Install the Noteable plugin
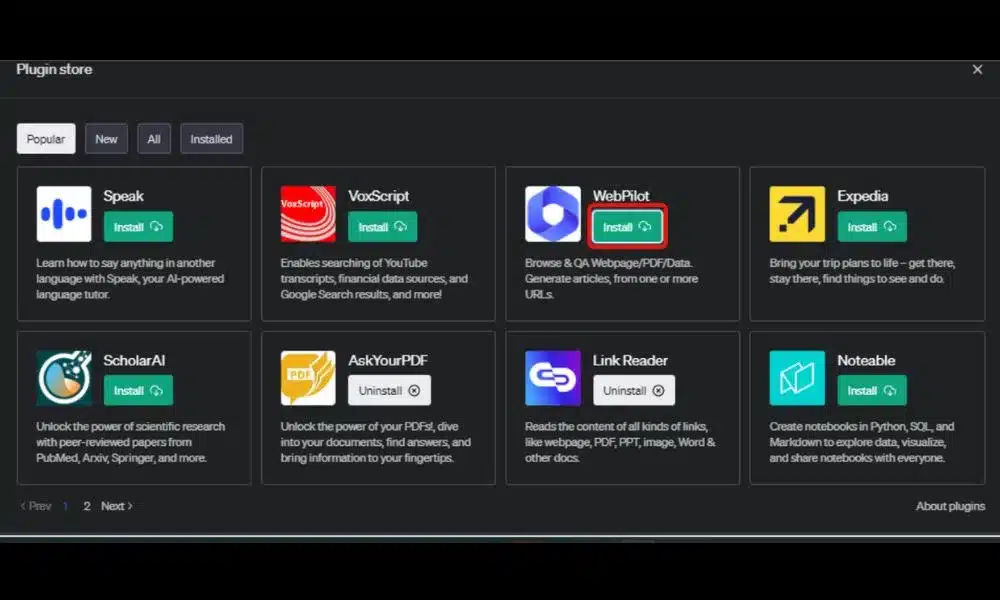This screenshot has height=600, width=1000. [872, 390]
